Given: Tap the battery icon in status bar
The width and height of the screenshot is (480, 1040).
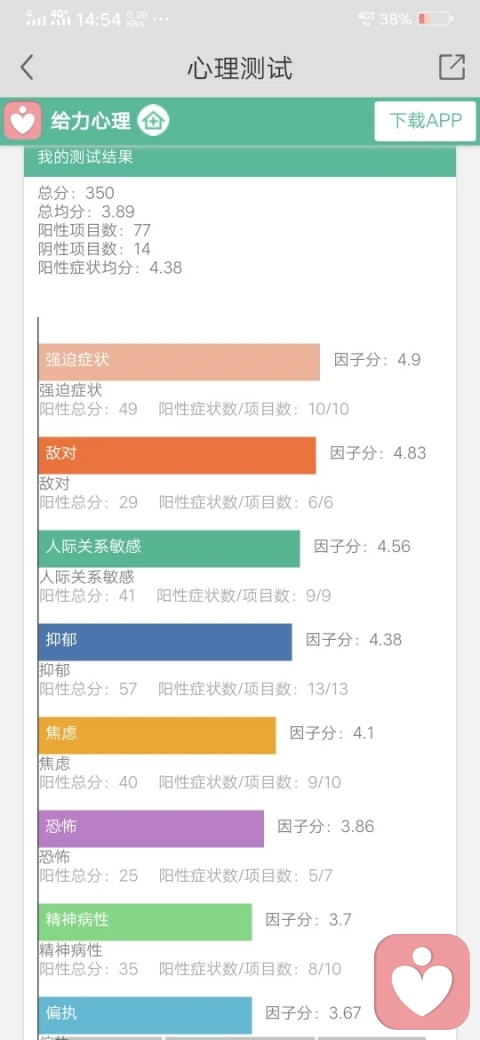Looking at the screenshot, I should coord(435,19).
